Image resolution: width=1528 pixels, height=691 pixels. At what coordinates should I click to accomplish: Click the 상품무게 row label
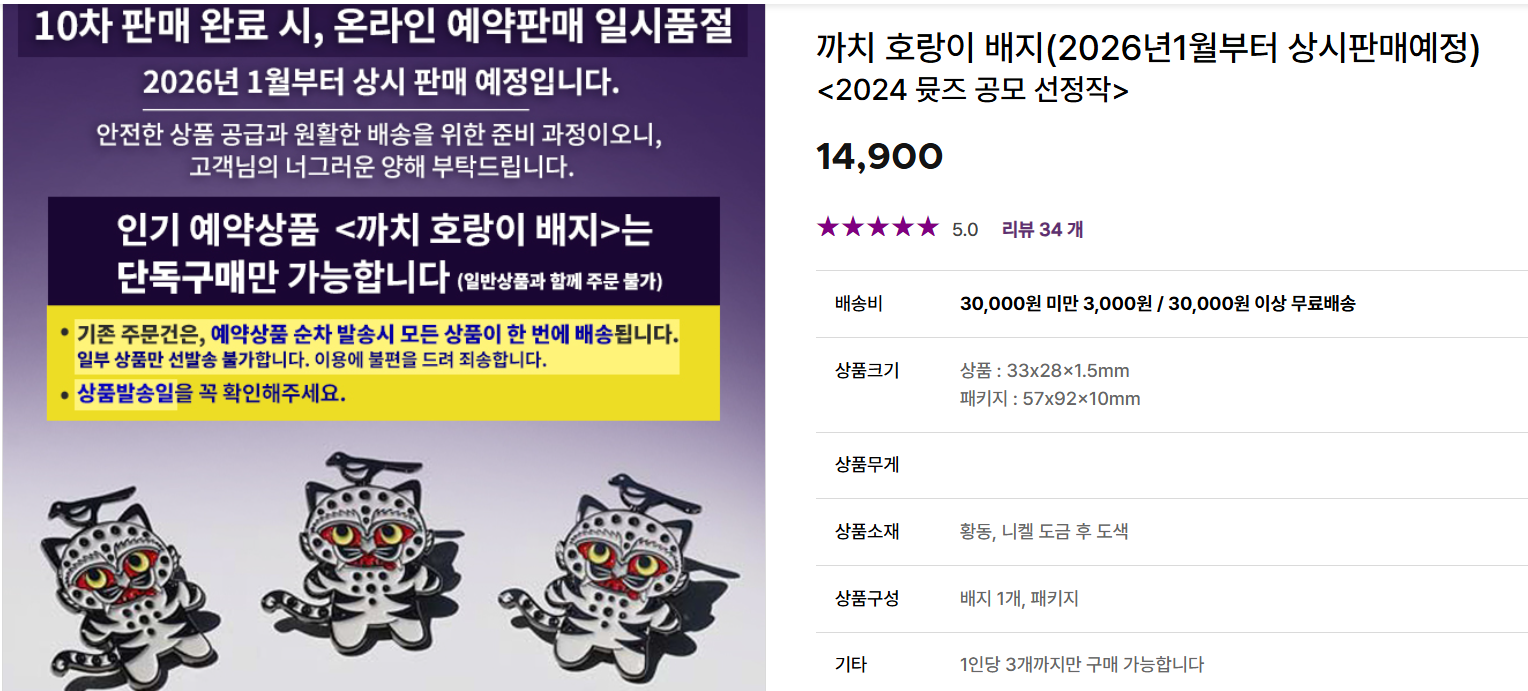tap(867, 465)
